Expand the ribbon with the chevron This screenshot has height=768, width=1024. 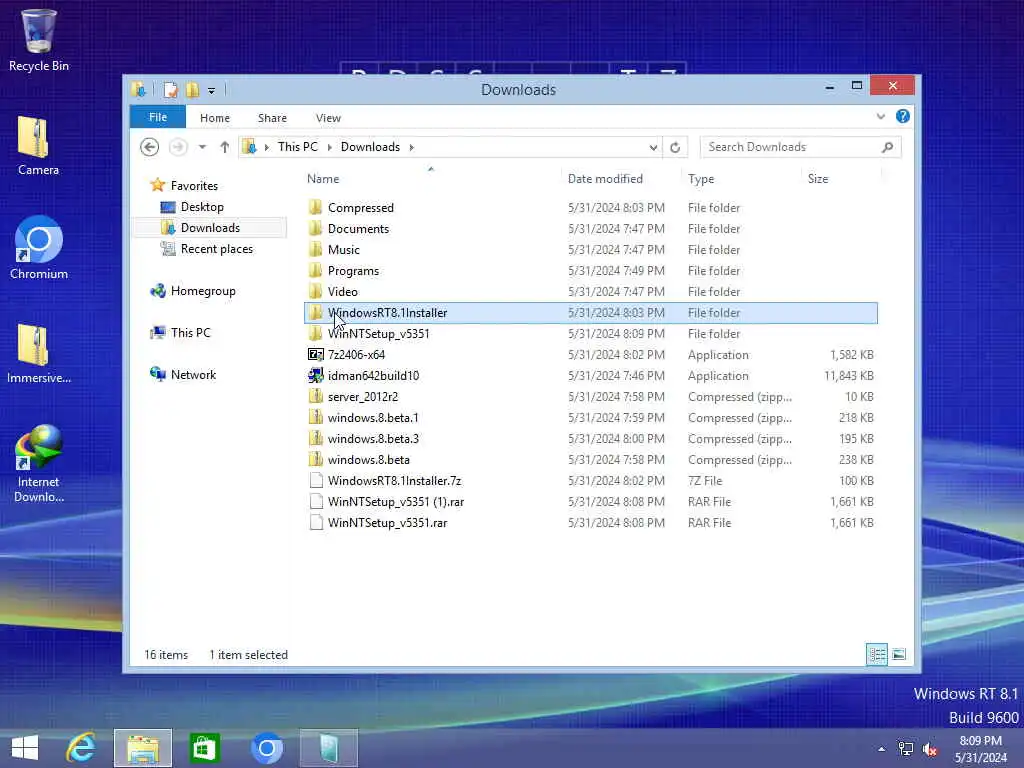click(x=881, y=116)
